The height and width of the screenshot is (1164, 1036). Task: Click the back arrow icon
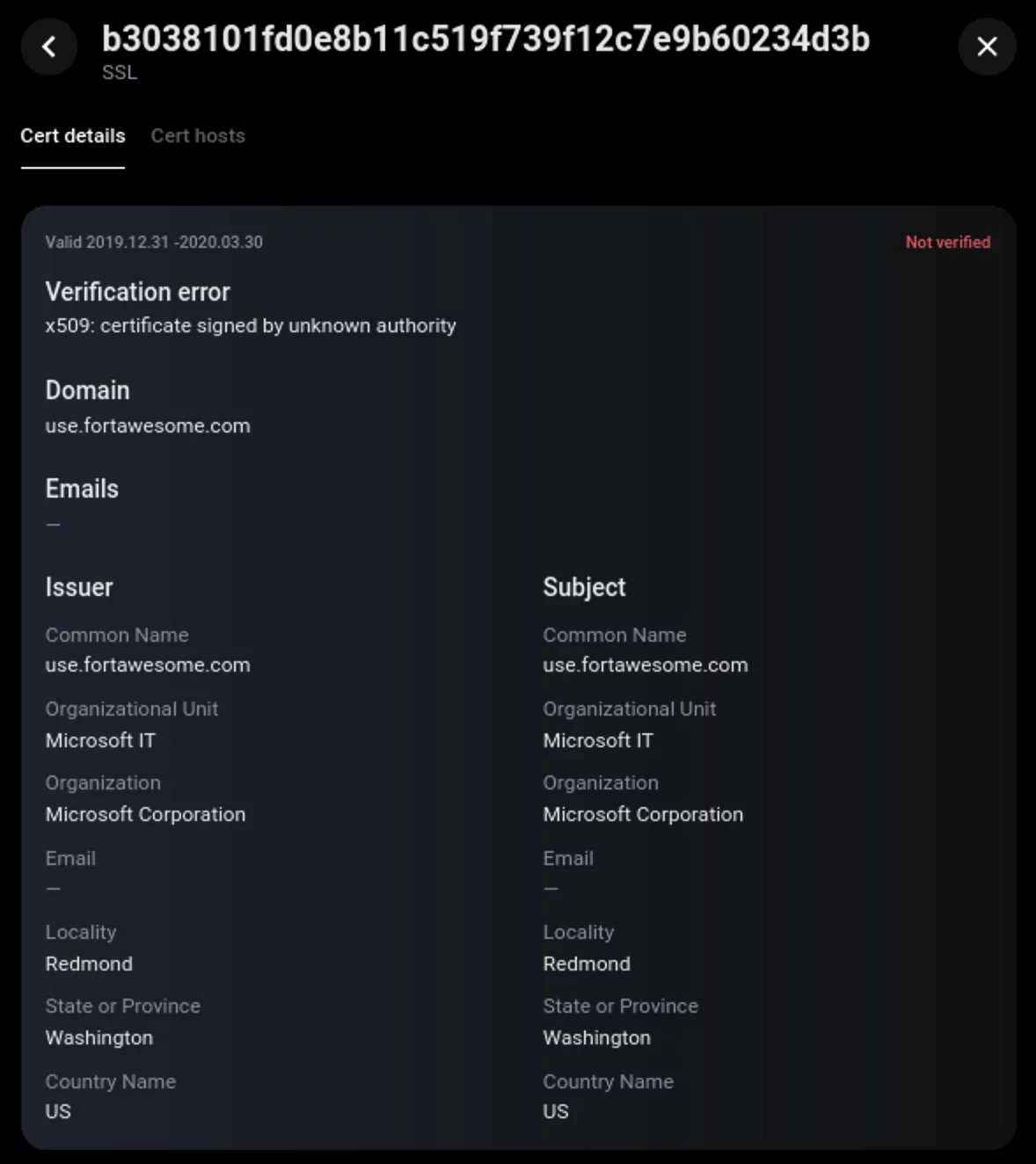click(x=48, y=47)
